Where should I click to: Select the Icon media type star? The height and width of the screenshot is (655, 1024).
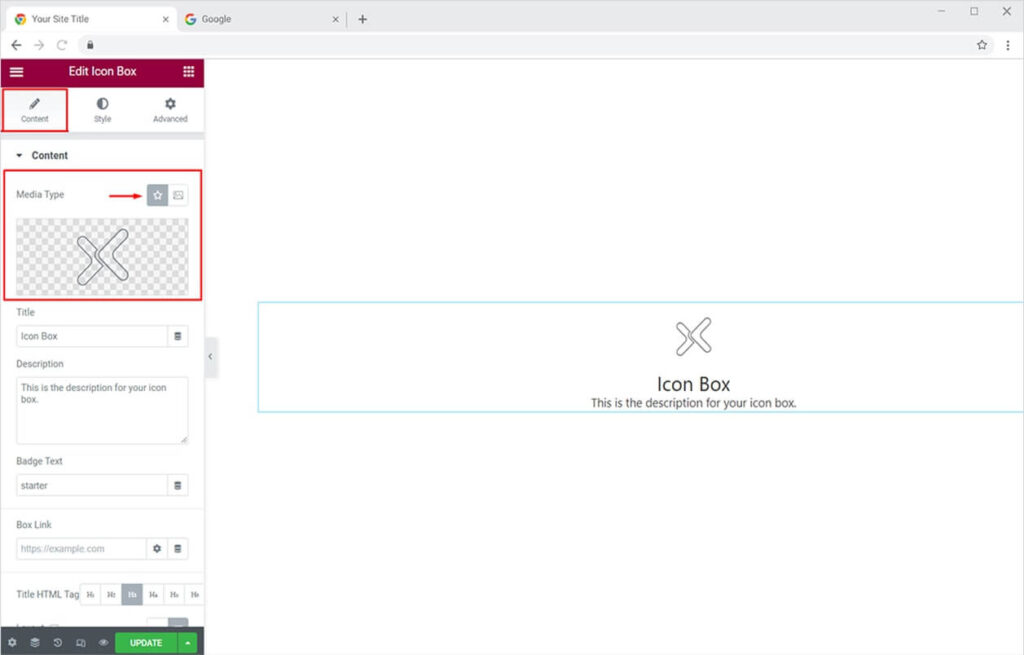pos(157,195)
